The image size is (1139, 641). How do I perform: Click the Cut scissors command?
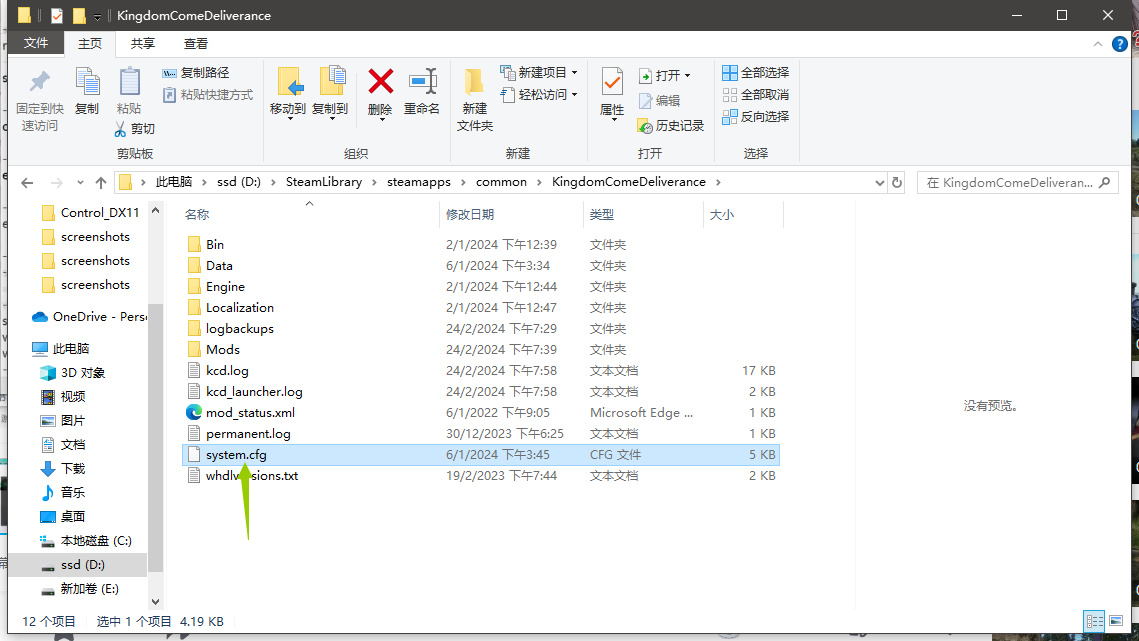pyautogui.click(x=135, y=129)
